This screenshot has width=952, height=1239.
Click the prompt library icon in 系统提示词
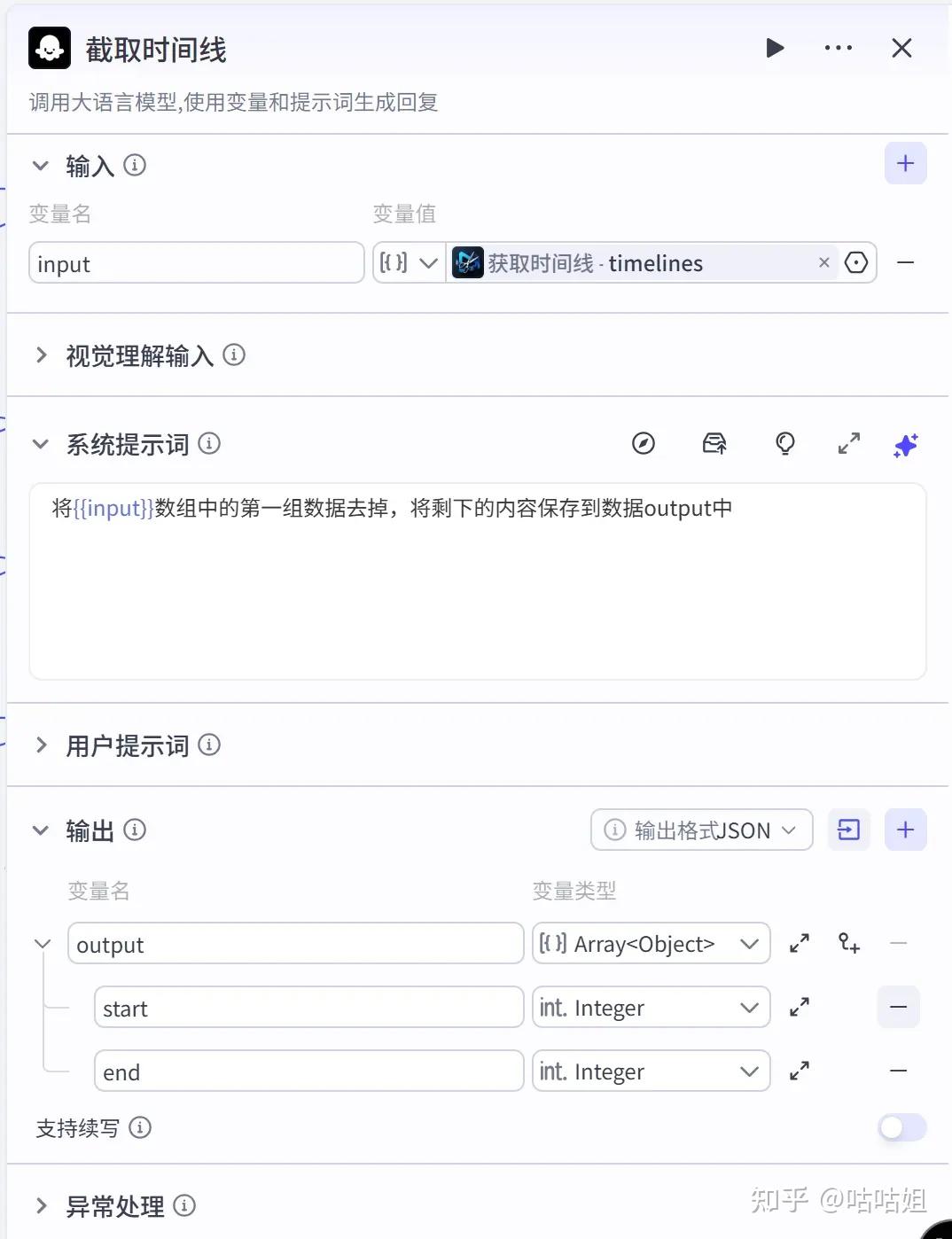click(714, 443)
